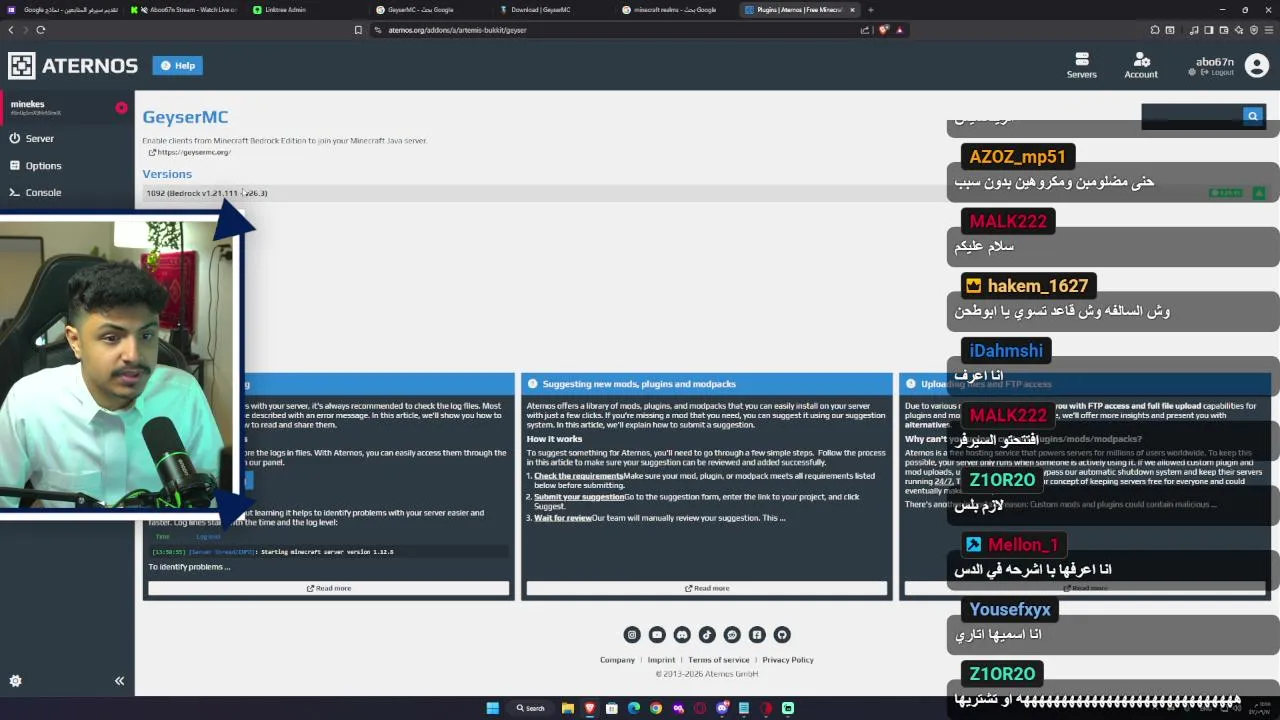Close the Plugins Aternos tab

click(852, 10)
